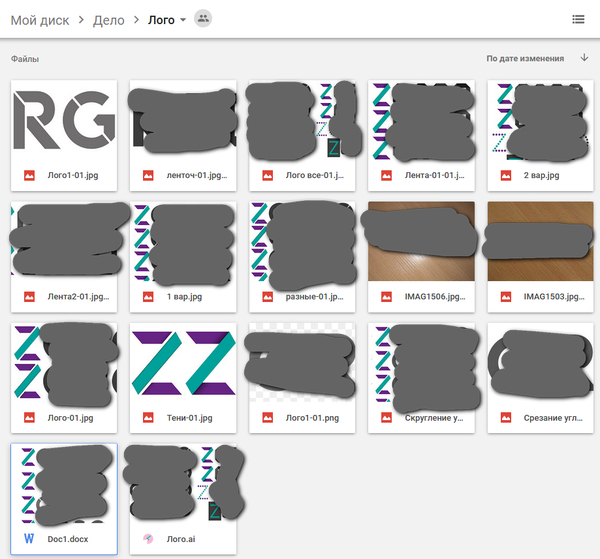The width and height of the screenshot is (600, 559).
Task: Open shared members icon next to Лого
Action: (203, 19)
